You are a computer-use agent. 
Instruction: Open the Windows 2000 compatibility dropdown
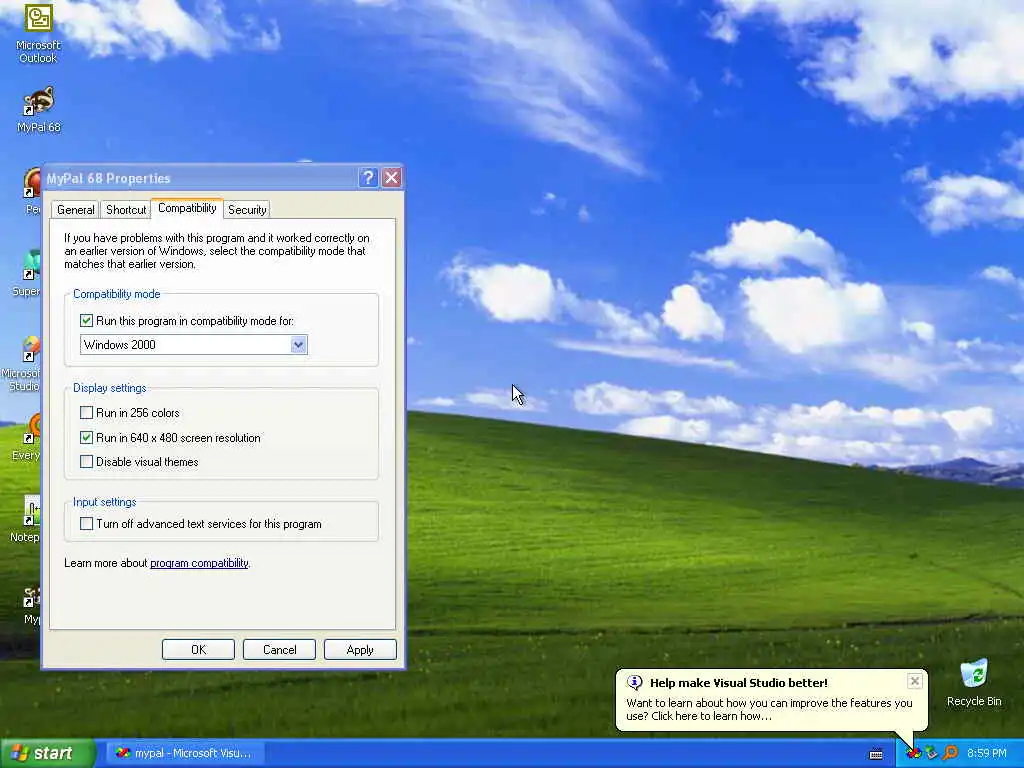(x=298, y=345)
